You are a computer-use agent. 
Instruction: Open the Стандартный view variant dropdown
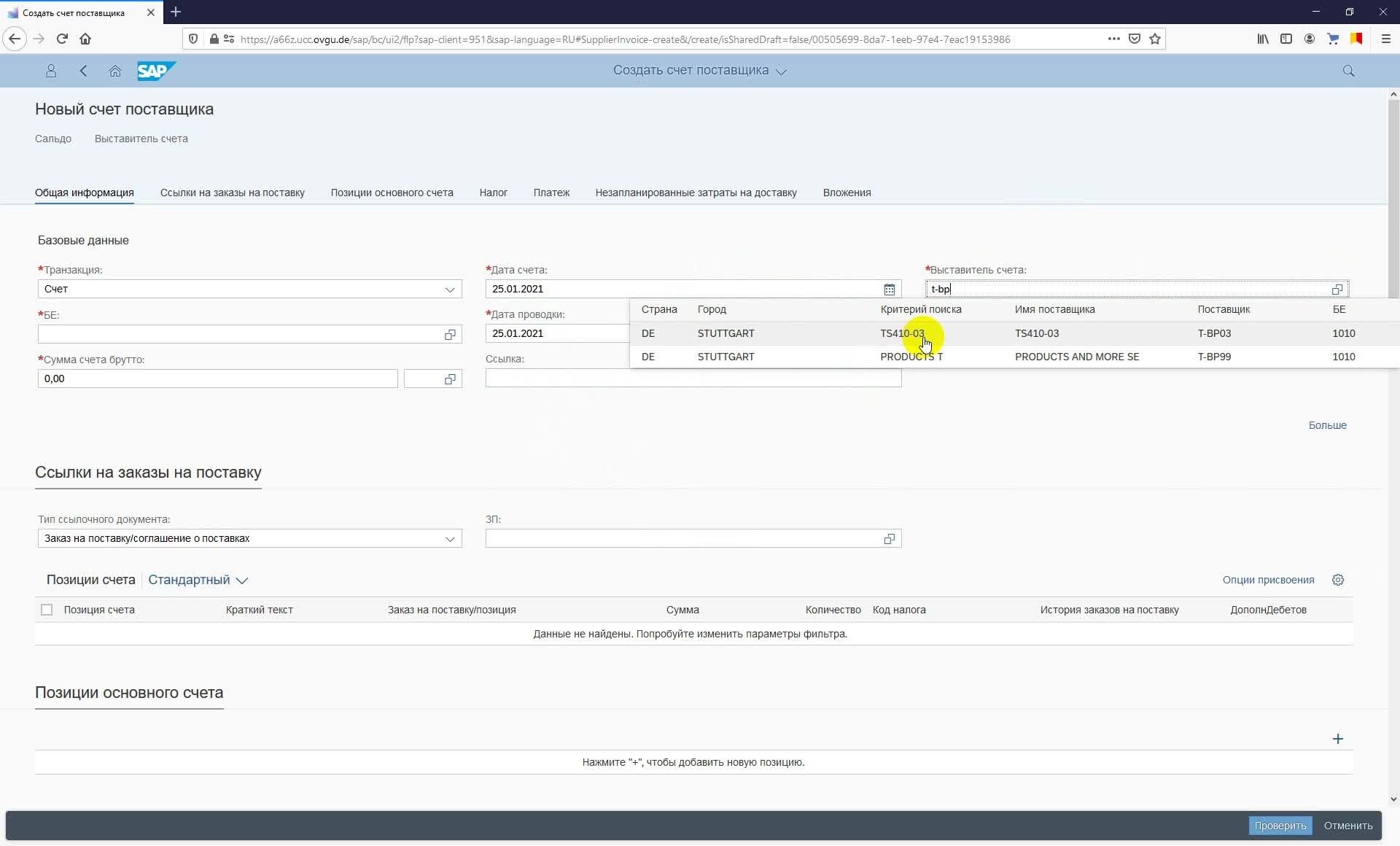(198, 580)
